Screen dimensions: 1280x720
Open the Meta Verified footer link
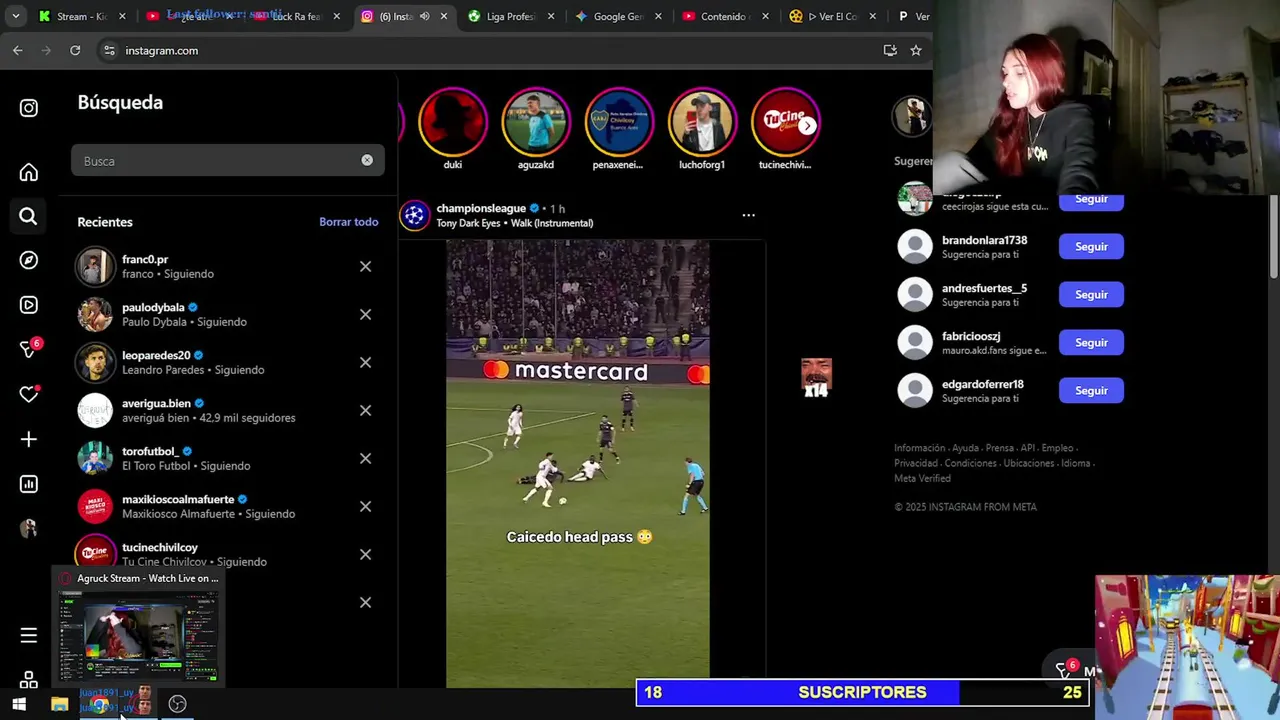click(922, 478)
